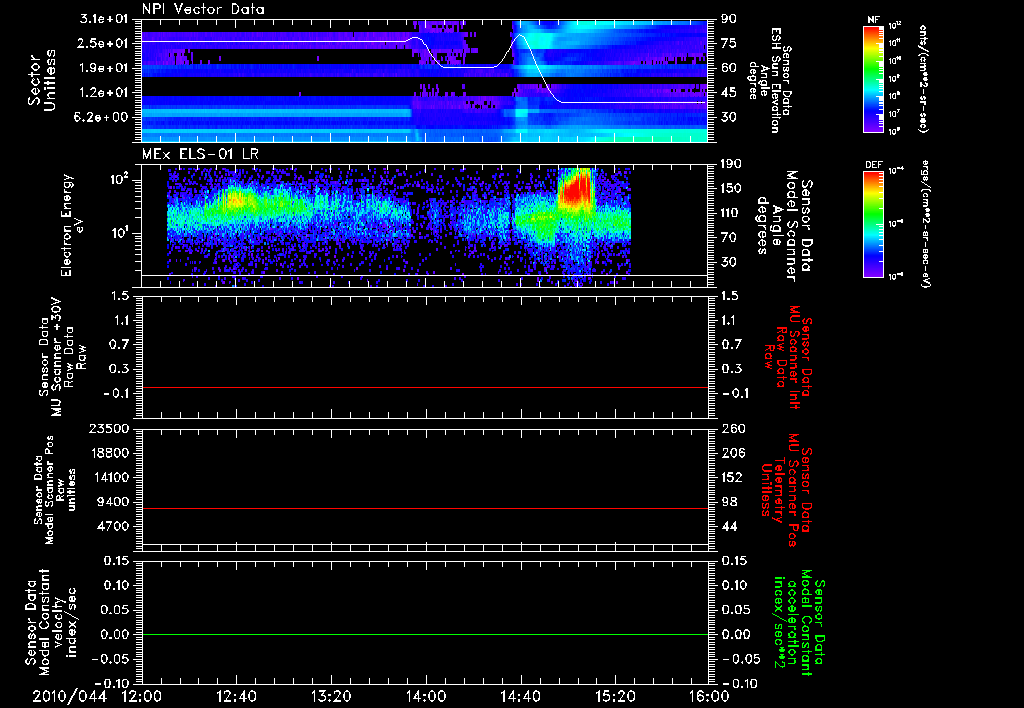
Task: Click the DEF color scale bar
Action: point(874,224)
